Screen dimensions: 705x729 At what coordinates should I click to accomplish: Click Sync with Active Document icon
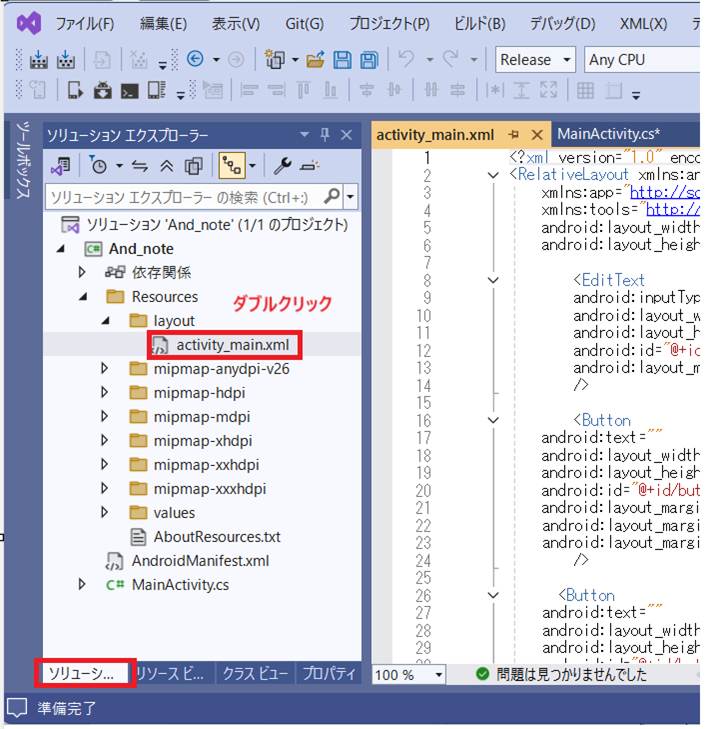click(x=141, y=165)
